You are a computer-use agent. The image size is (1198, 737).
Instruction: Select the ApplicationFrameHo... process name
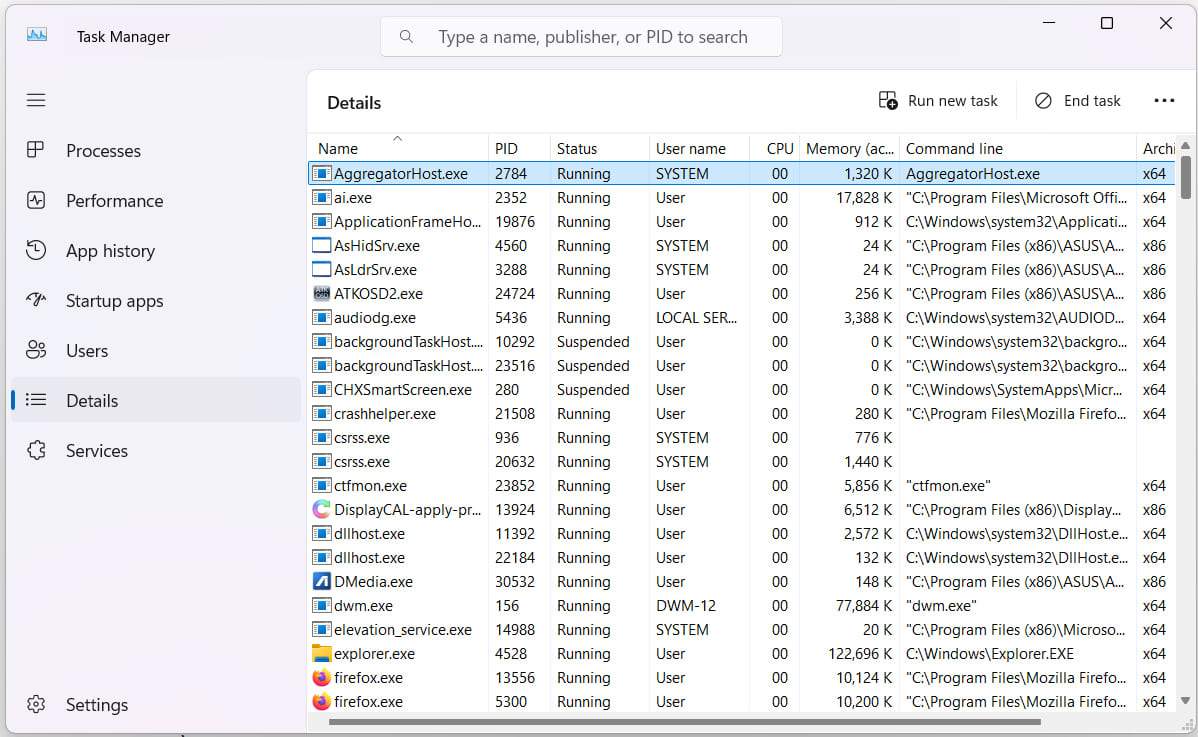point(408,221)
